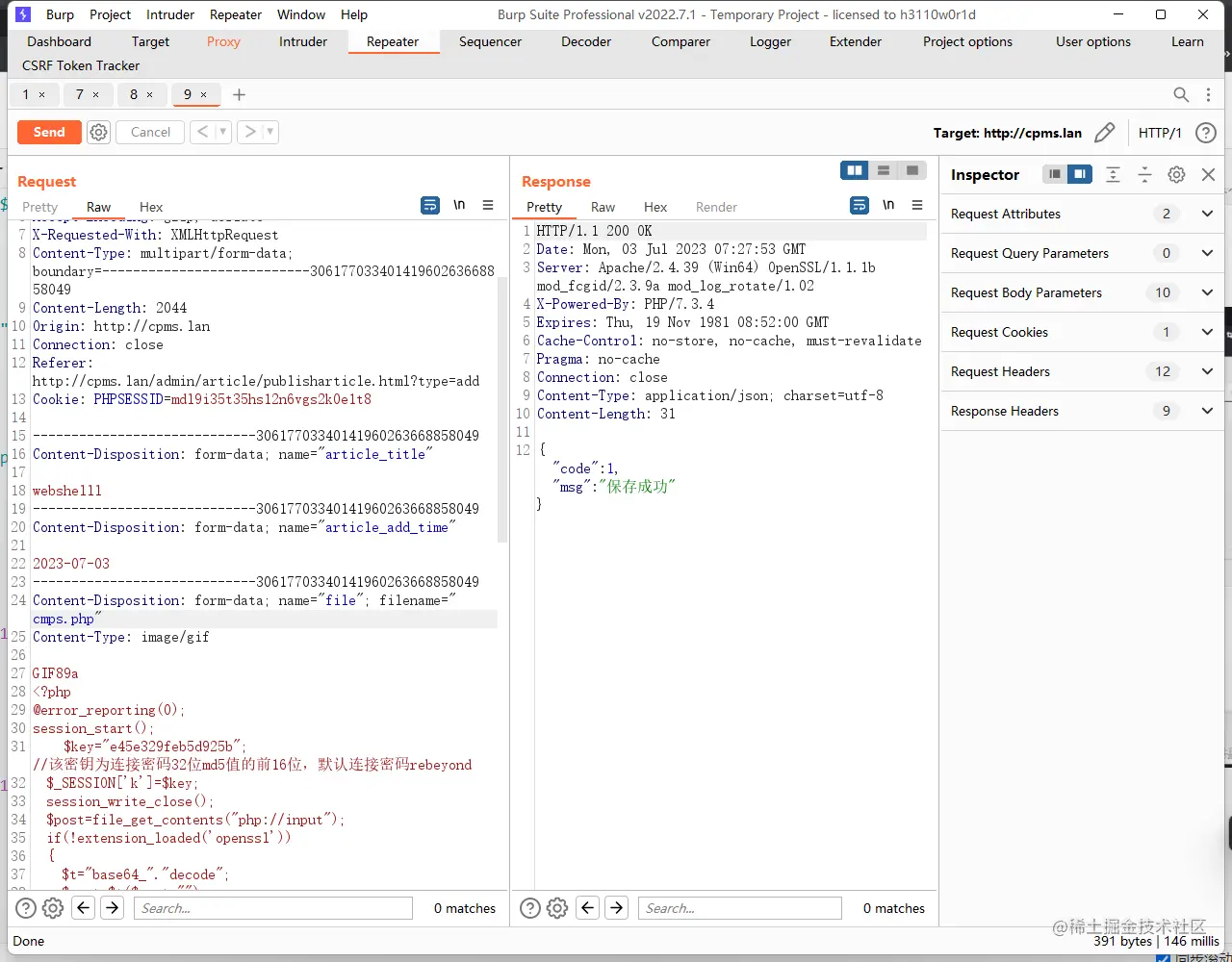Switch to the Proxy tab
Viewport: 1232px width, 962px height.
223,41
